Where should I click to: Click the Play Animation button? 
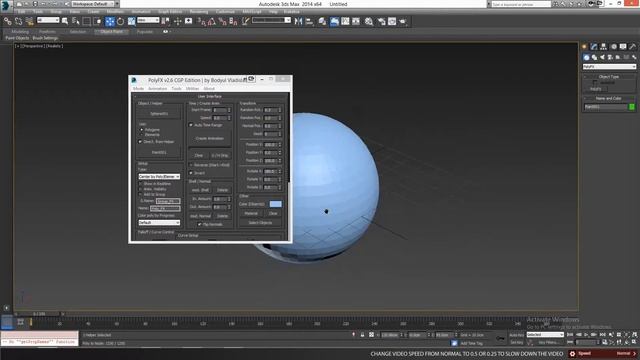point(586,335)
